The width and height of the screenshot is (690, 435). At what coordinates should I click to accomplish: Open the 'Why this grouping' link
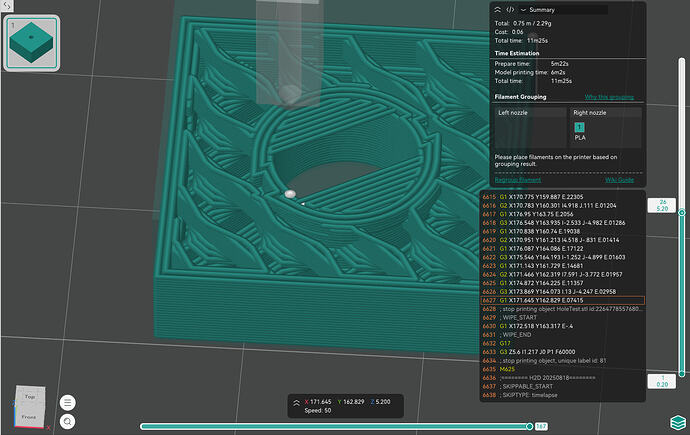point(609,97)
